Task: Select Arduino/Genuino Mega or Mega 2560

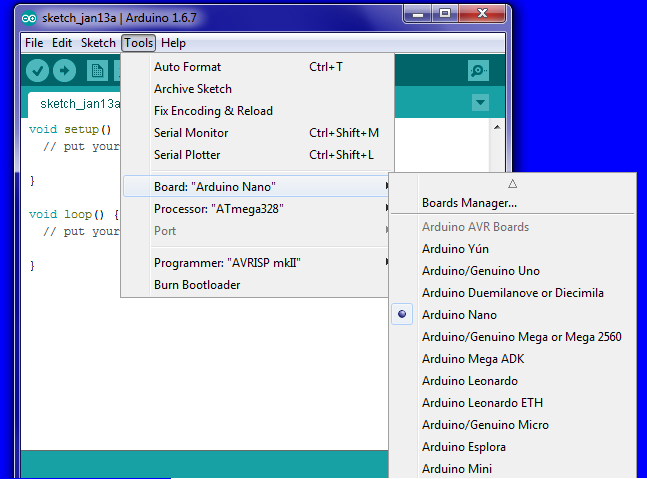Action: tap(512, 337)
